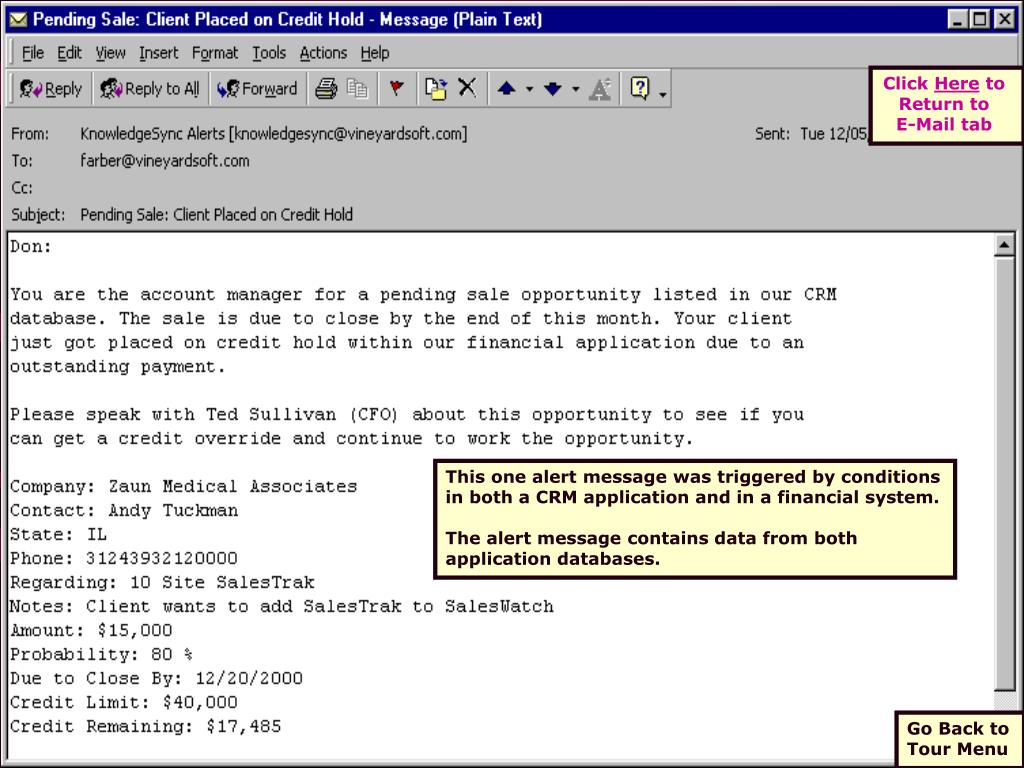
Task: Open the Actions menu
Action: [x=323, y=53]
